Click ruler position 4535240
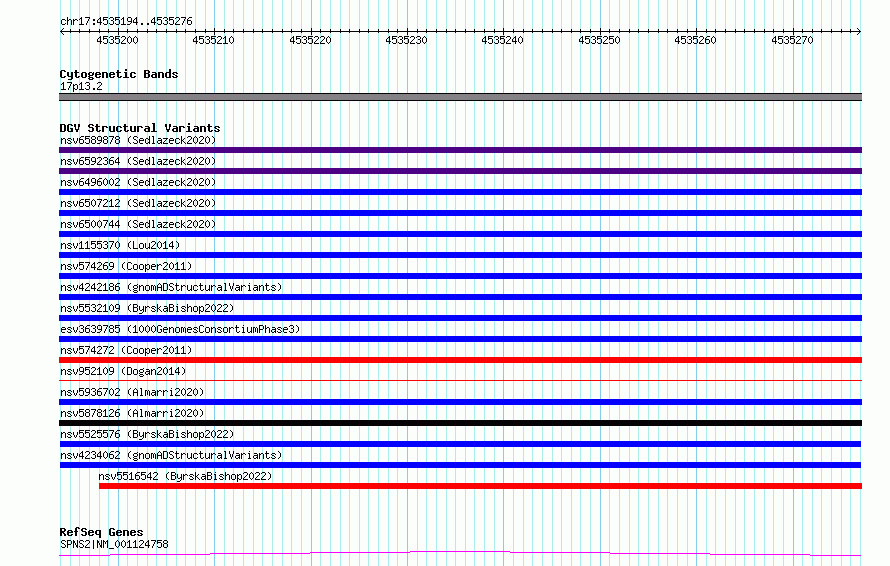The width and height of the screenshot is (890, 566). (502, 40)
